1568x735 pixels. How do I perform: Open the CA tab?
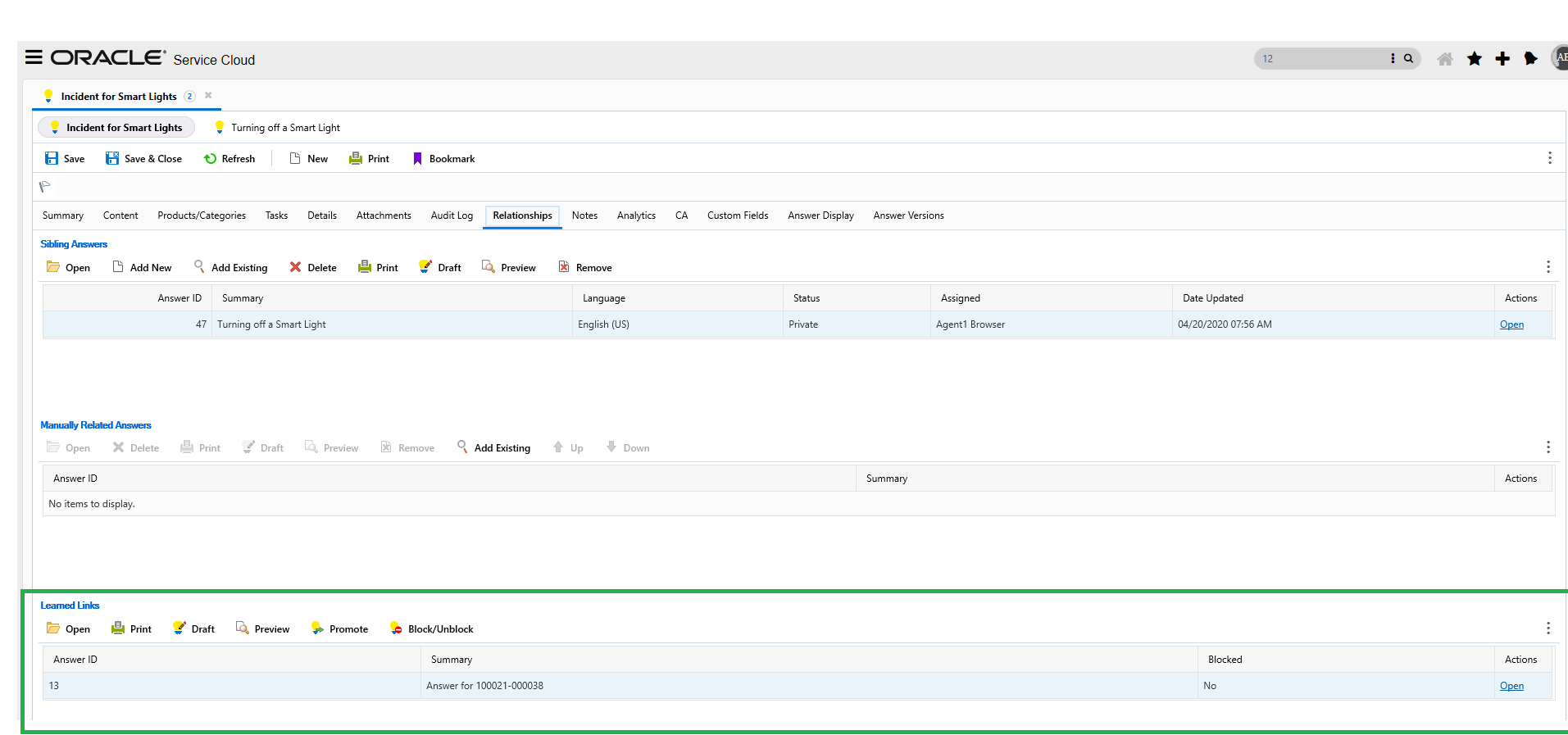coord(681,216)
